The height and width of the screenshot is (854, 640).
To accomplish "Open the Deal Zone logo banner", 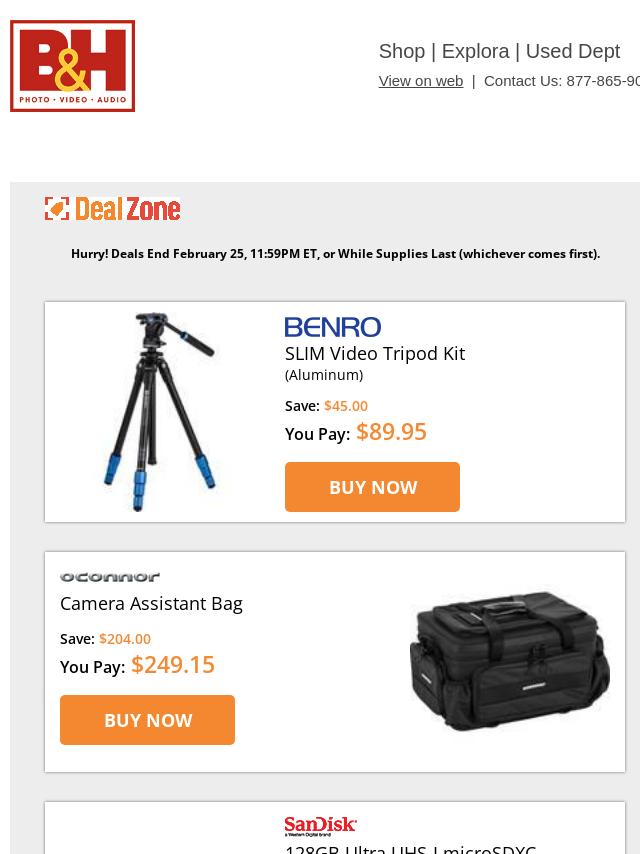I will pyautogui.click(x=112, y=209).
